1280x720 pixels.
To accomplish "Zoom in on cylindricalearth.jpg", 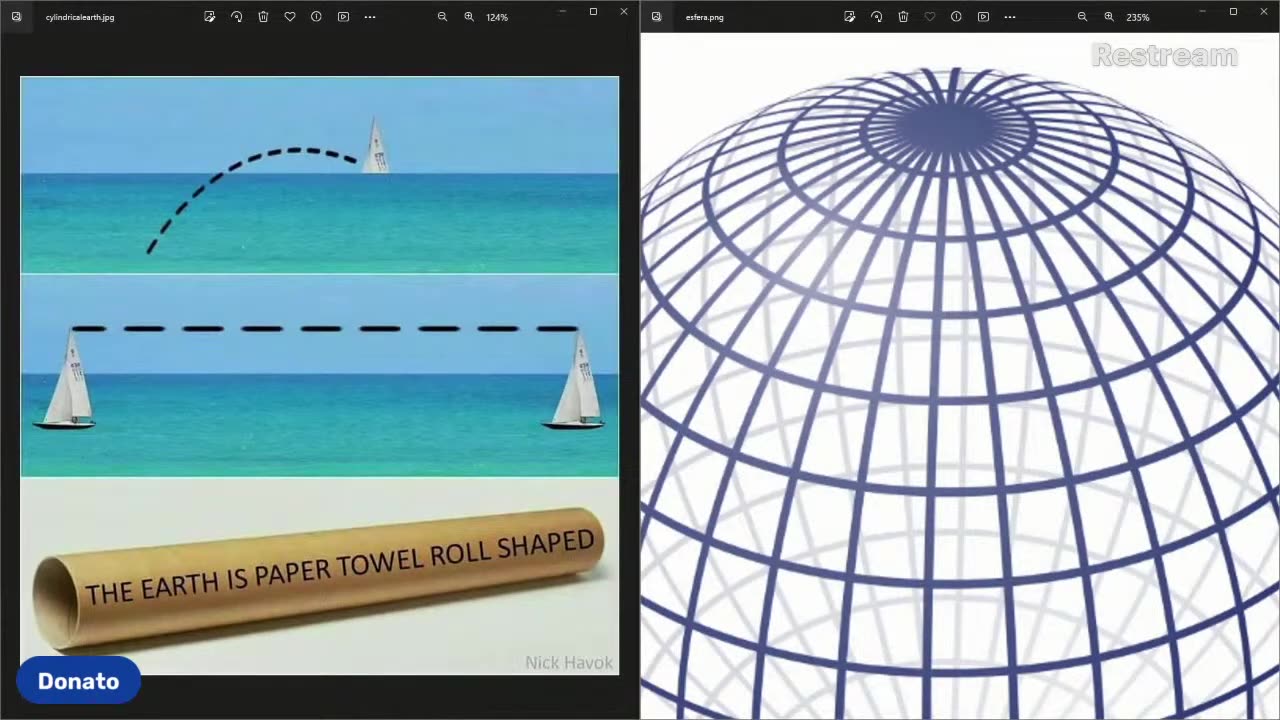I will [469, 17].
